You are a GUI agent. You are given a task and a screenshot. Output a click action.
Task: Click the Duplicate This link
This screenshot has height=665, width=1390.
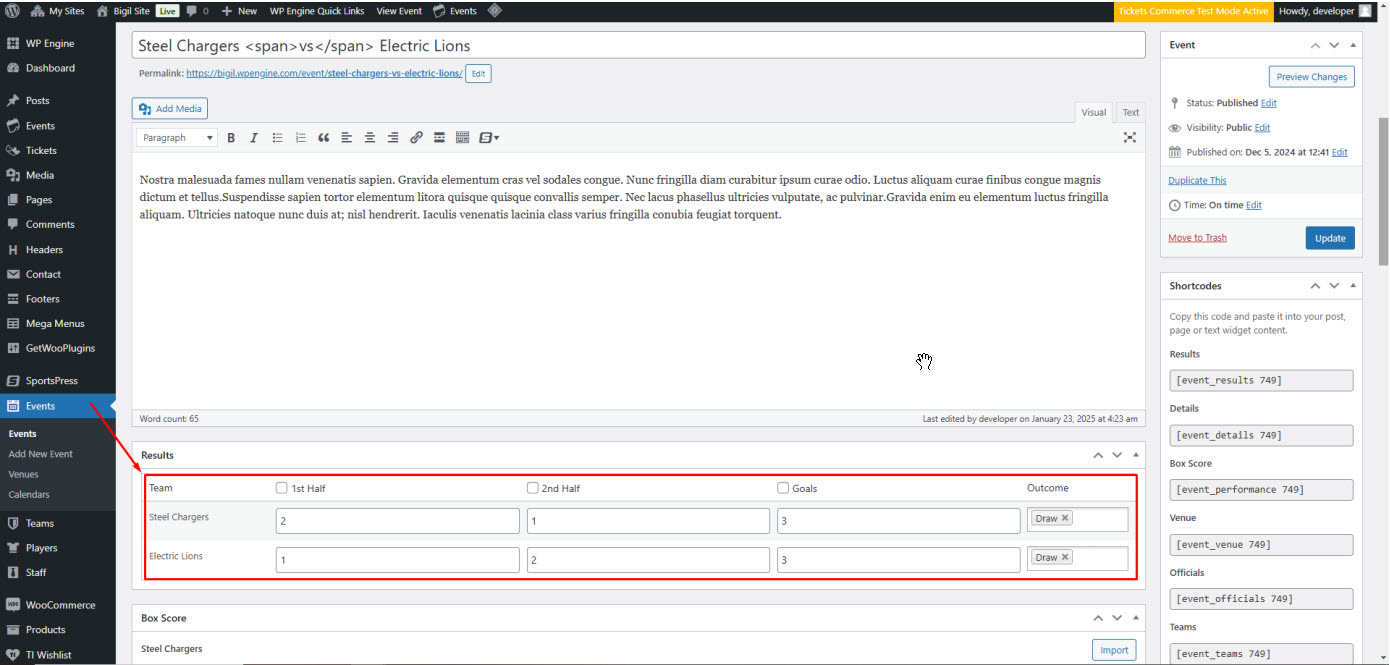point(1197,181)
